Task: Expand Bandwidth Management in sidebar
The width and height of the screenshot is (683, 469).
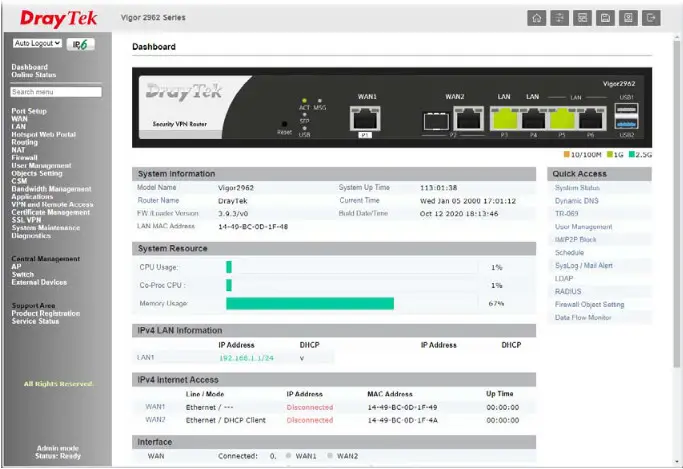Action: 51,189
